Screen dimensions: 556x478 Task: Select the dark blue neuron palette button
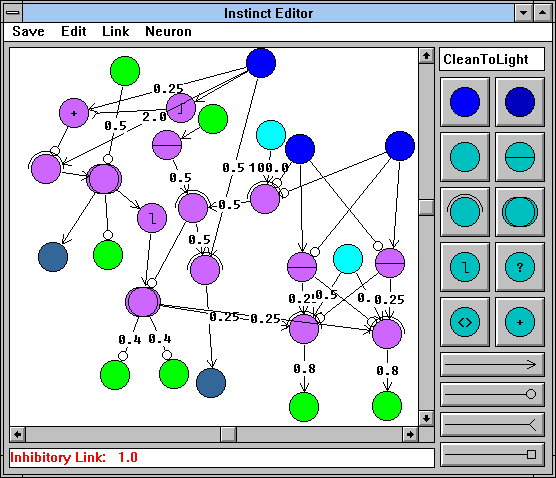click(520, 102)
